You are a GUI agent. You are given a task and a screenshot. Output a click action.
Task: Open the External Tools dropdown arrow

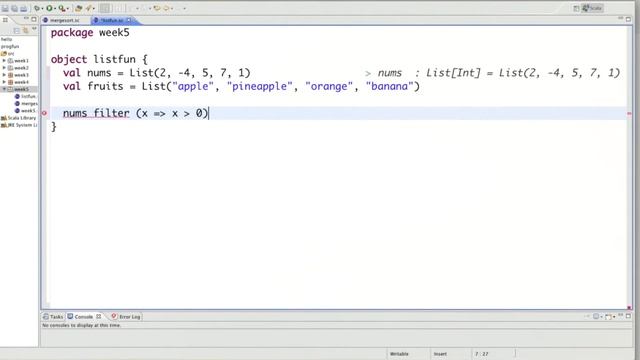tap(68, 9)
